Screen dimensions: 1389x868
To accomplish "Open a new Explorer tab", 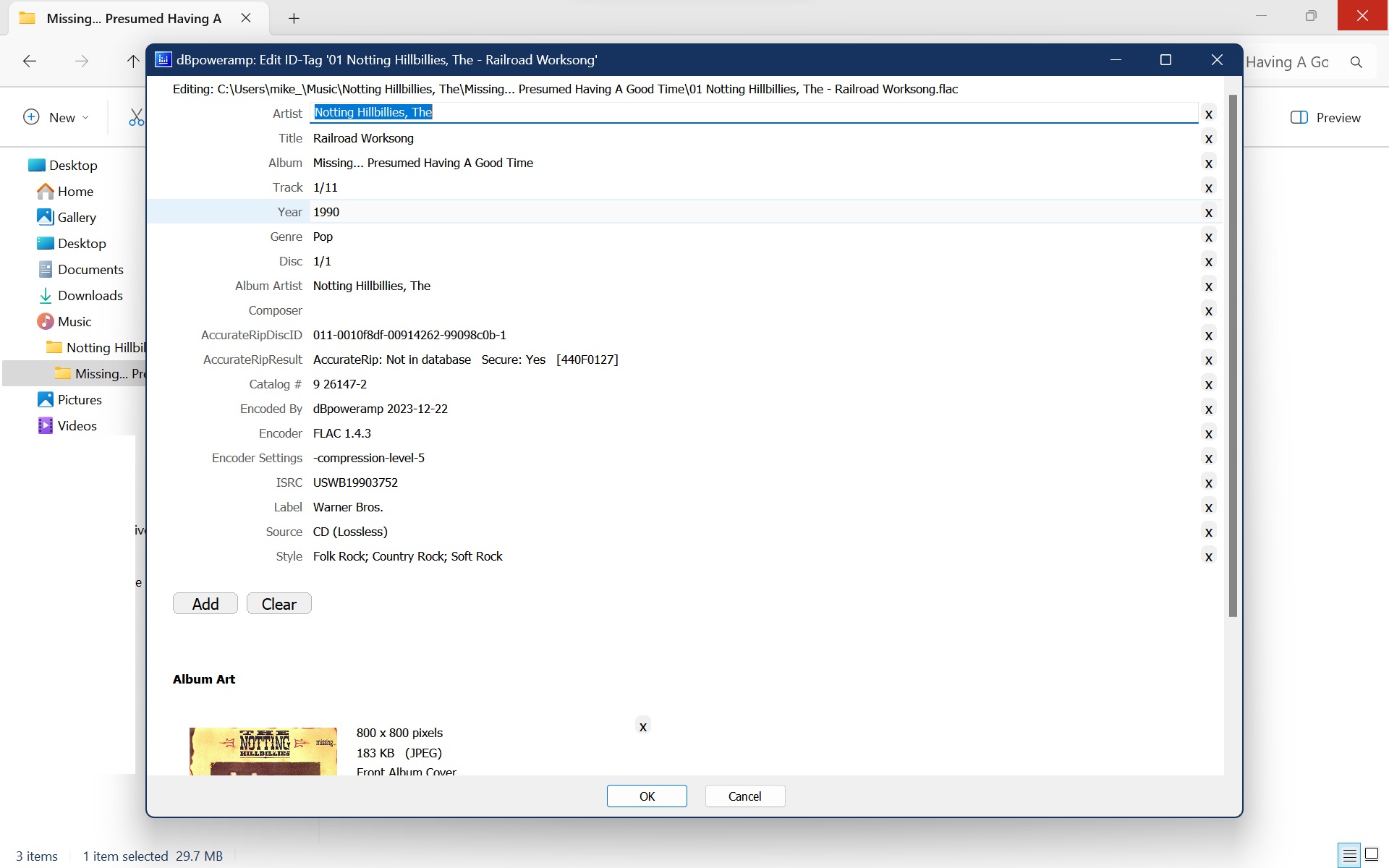I will click(x=294, y=18).
